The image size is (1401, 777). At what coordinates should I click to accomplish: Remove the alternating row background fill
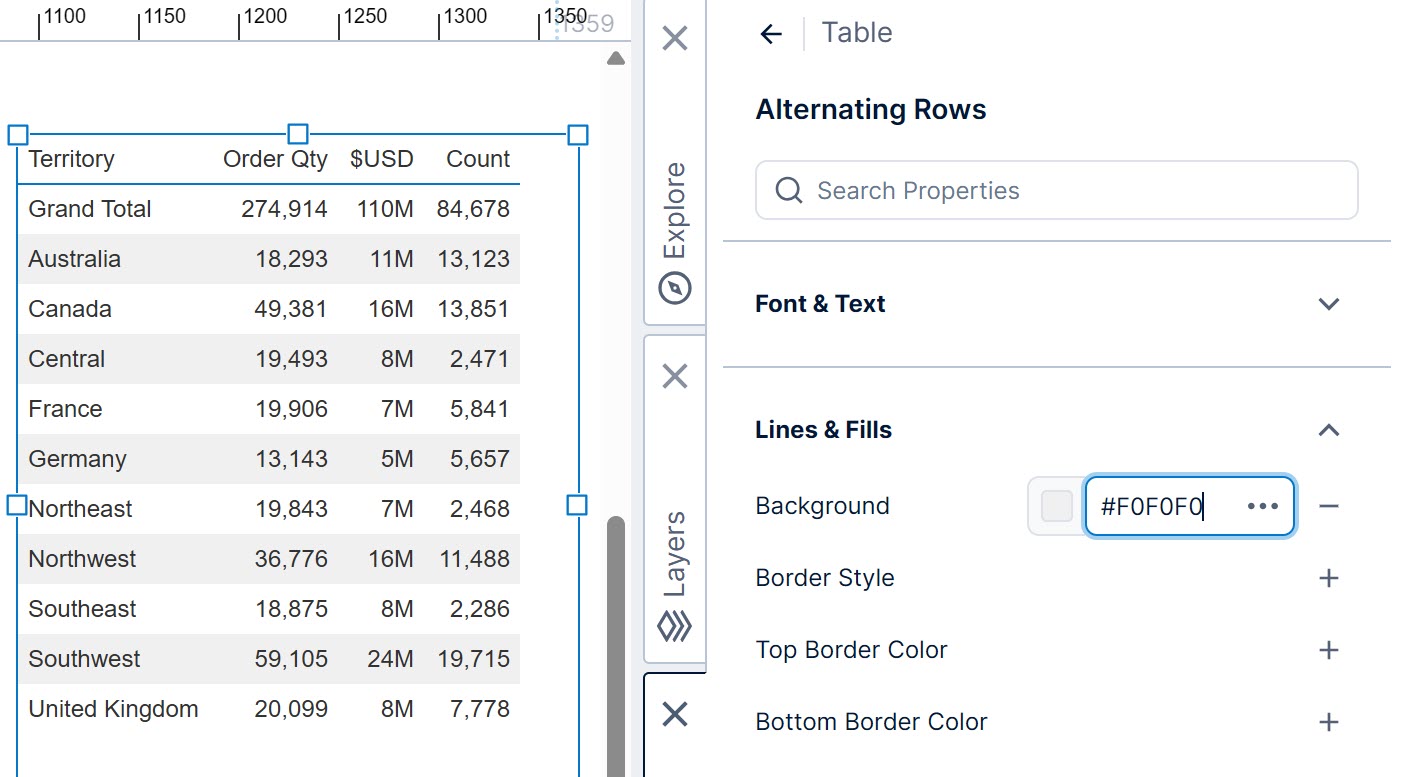click(x=1329, y=506)
